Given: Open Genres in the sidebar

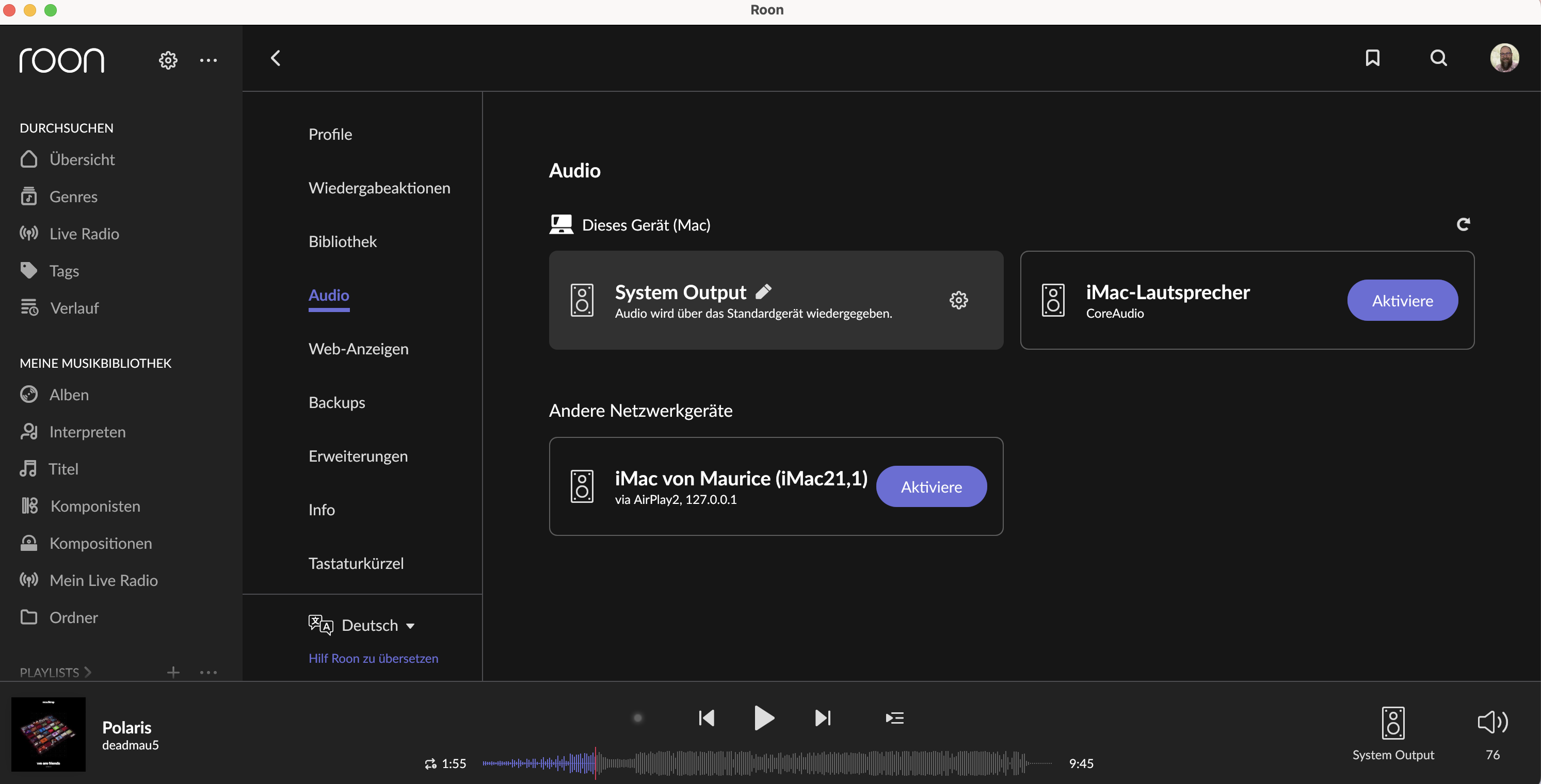Looking at the screenshot, I should coord(59,196).
